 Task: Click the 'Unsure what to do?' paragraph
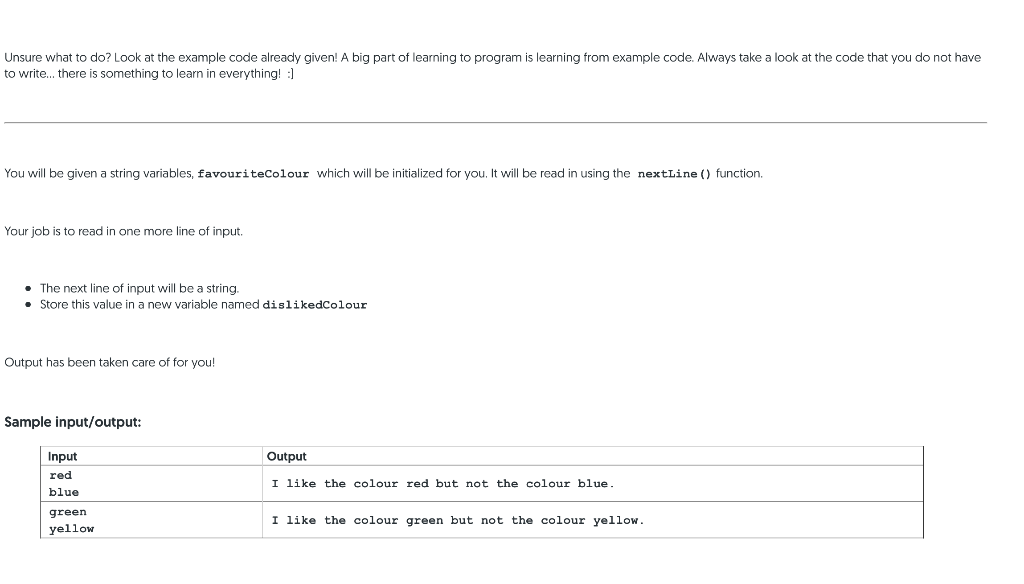492,65
